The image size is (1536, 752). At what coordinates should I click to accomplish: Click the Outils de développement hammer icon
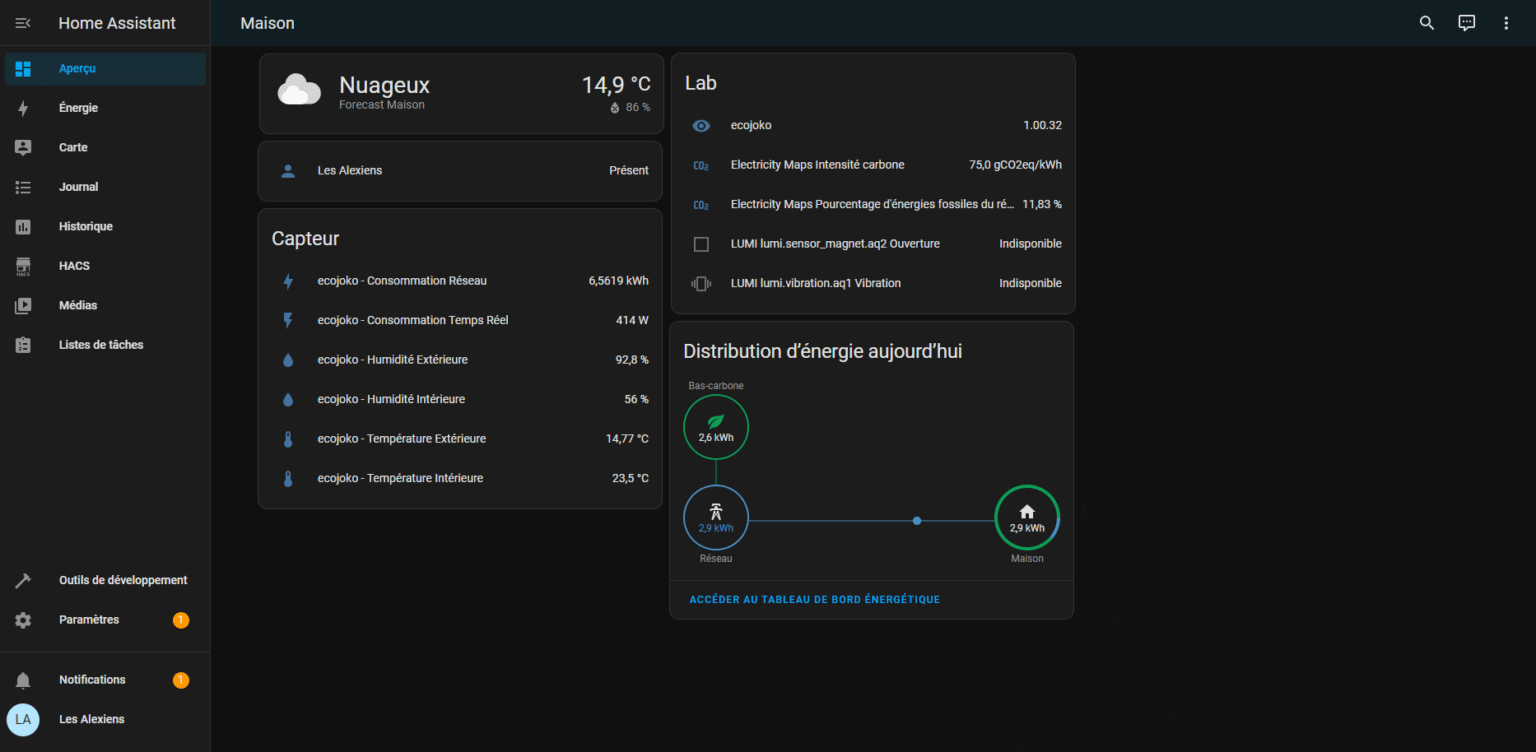point(23,581)
